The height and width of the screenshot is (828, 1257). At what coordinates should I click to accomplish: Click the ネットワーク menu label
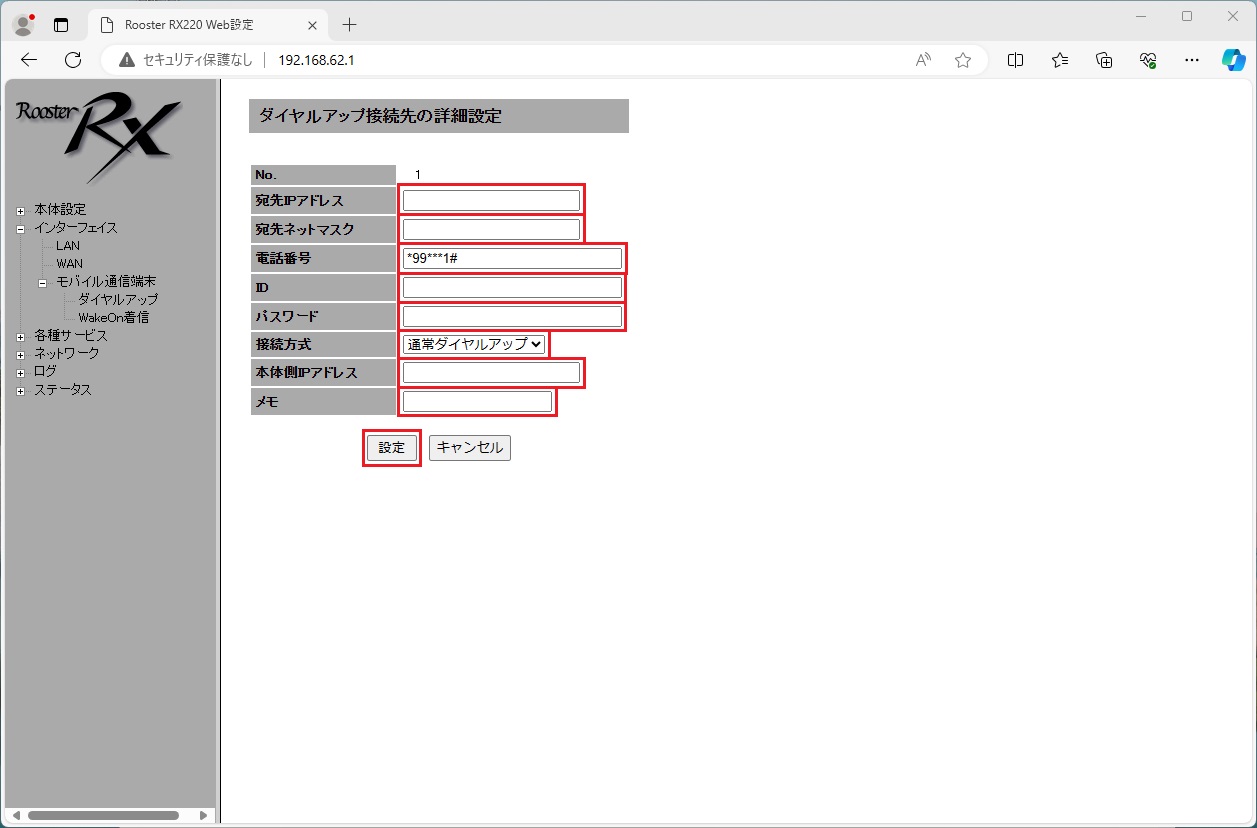click(66, 353)
